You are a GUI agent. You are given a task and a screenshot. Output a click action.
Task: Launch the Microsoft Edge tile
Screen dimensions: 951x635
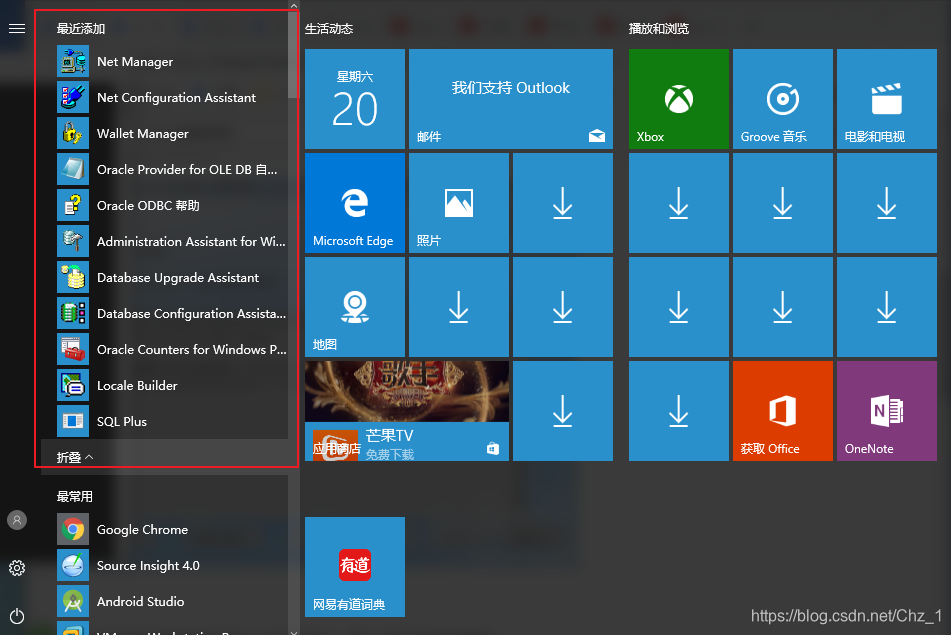click(x=355, y=203)
